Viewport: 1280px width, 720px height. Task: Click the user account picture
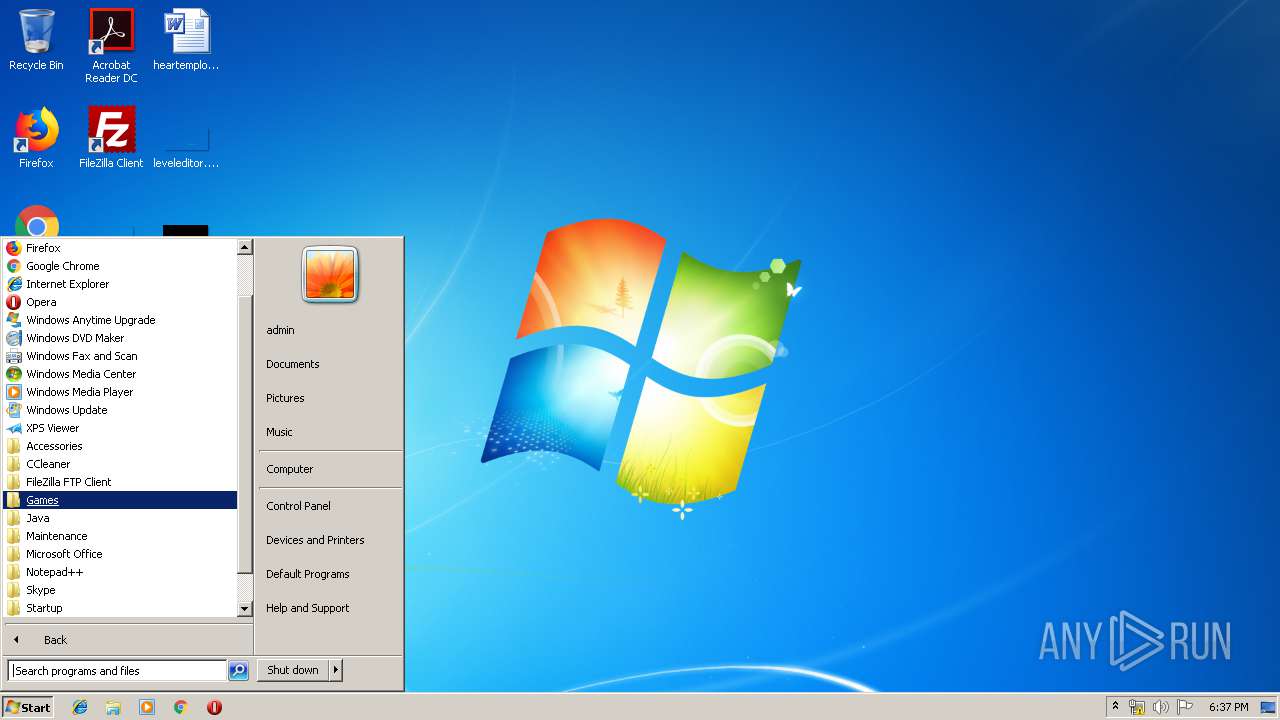click(x=330, y=274)
